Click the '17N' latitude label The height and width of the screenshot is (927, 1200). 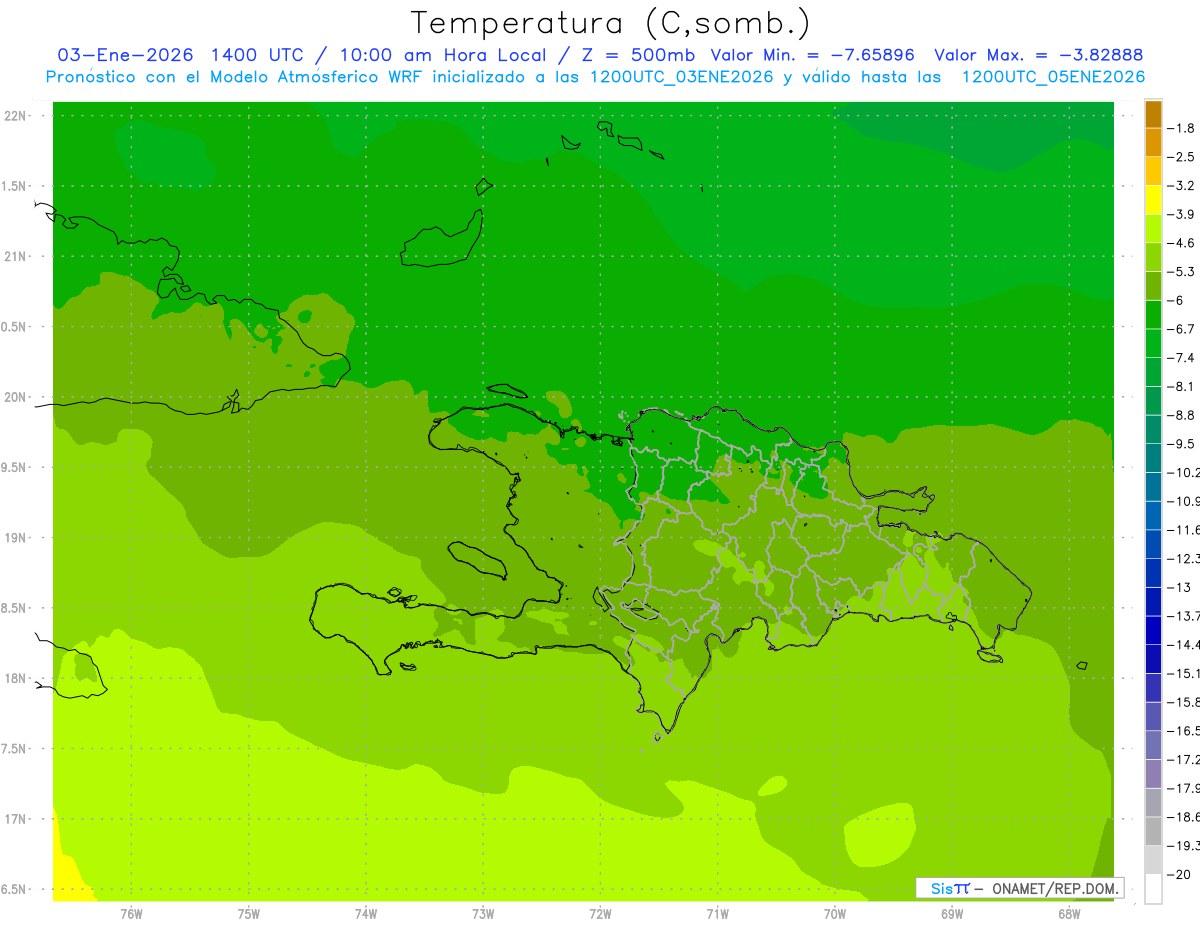click(15, 820)
